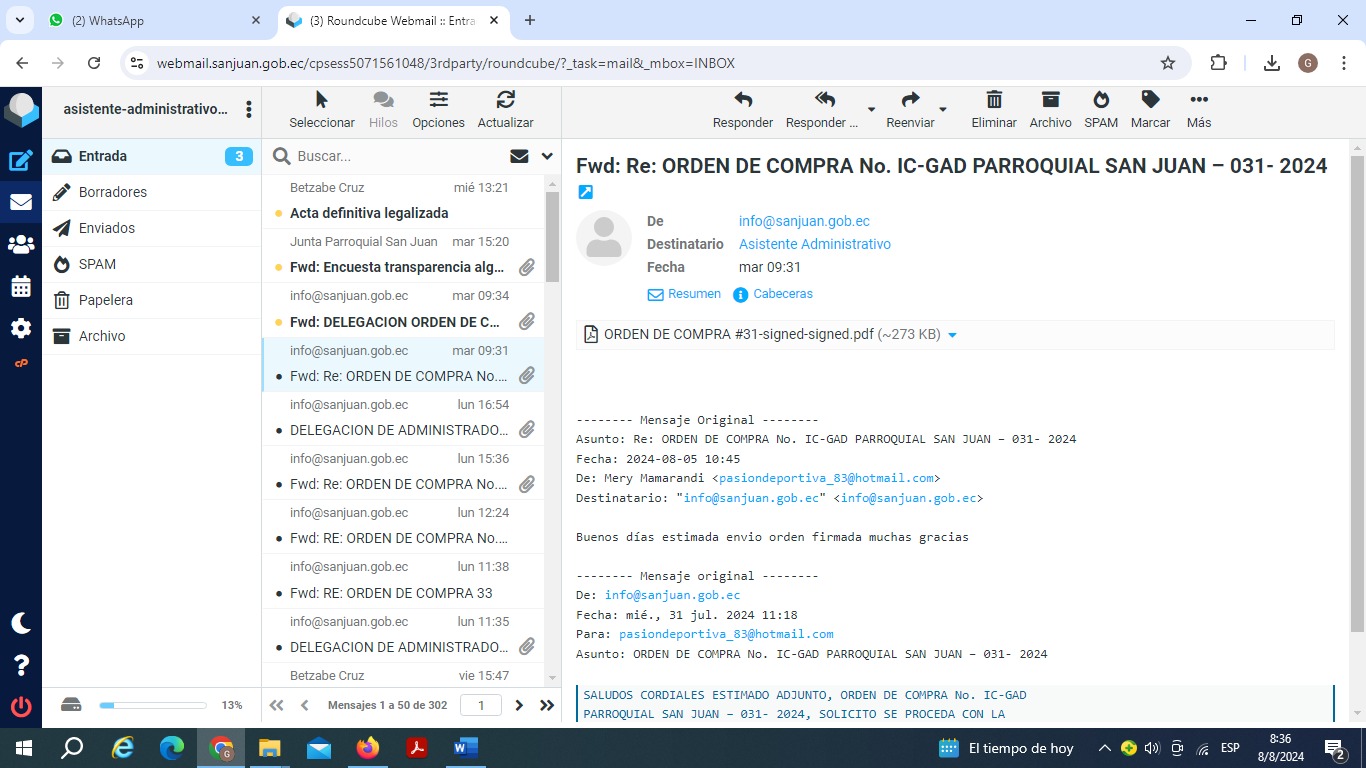The width and height of the screenshot is (1366, 768).
Task: Click the compose new message icon
Action: pos(20,160)
